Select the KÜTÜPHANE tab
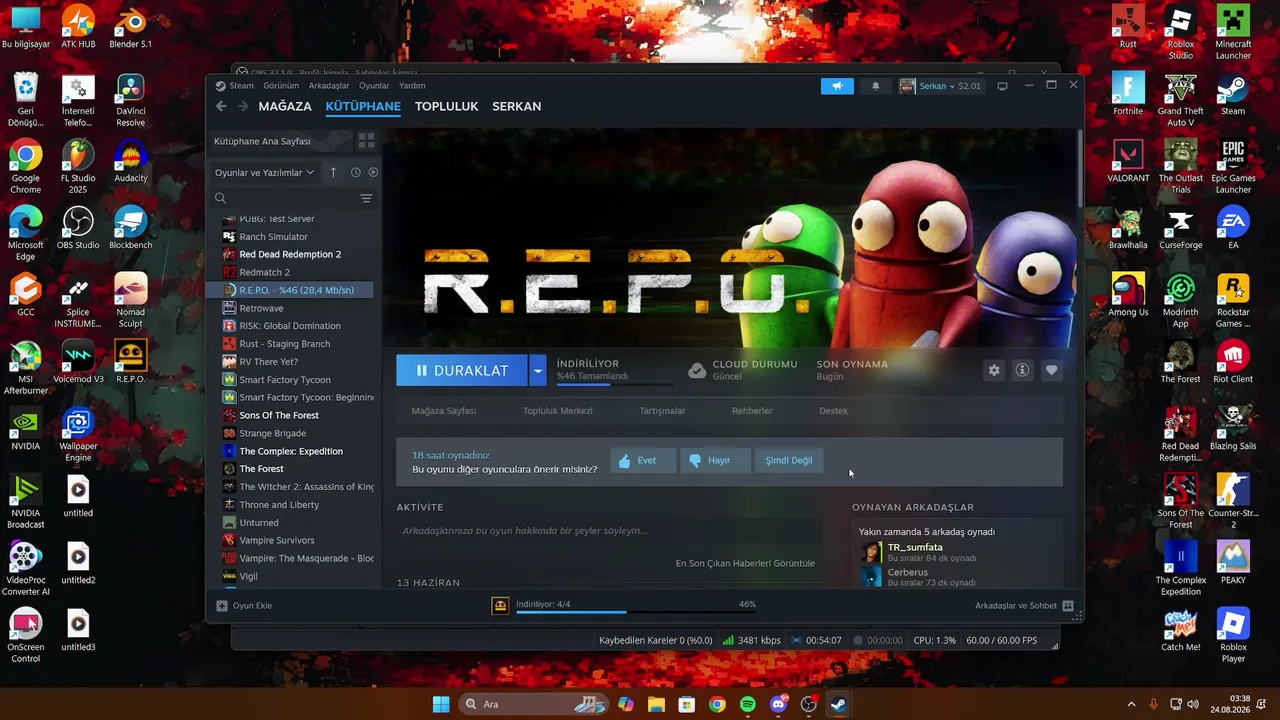 (362, 106)
